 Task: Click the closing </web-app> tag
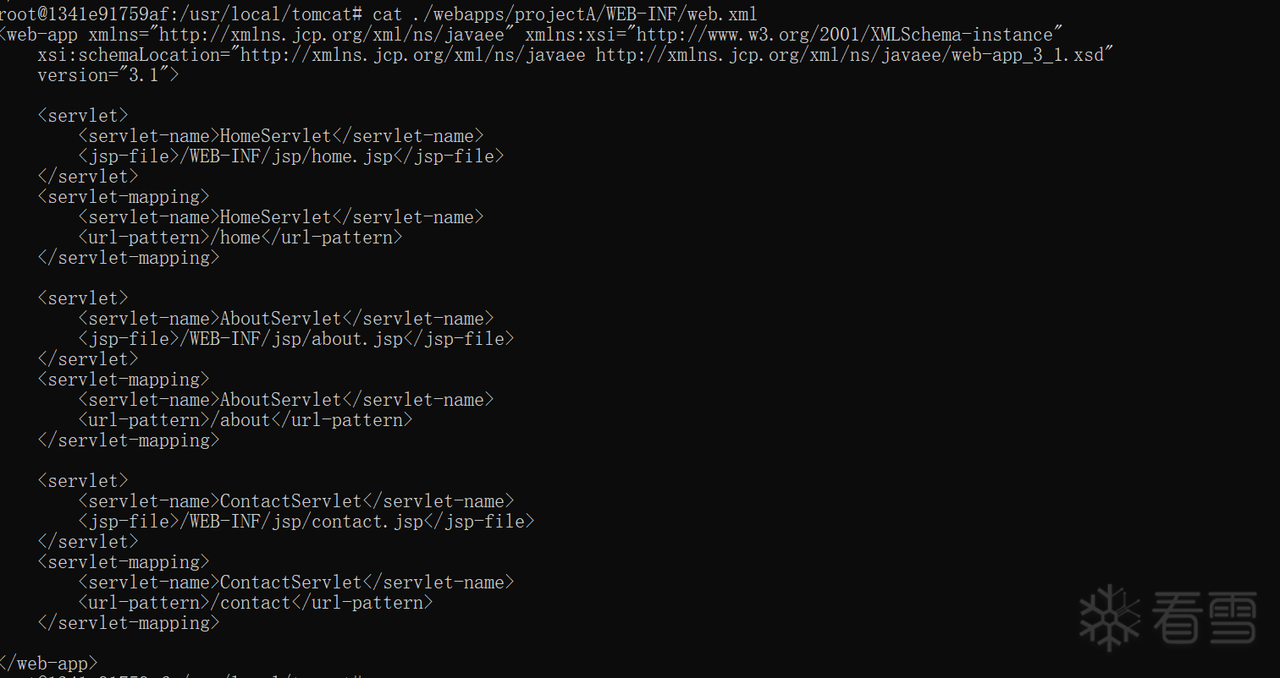pos(49,663)
